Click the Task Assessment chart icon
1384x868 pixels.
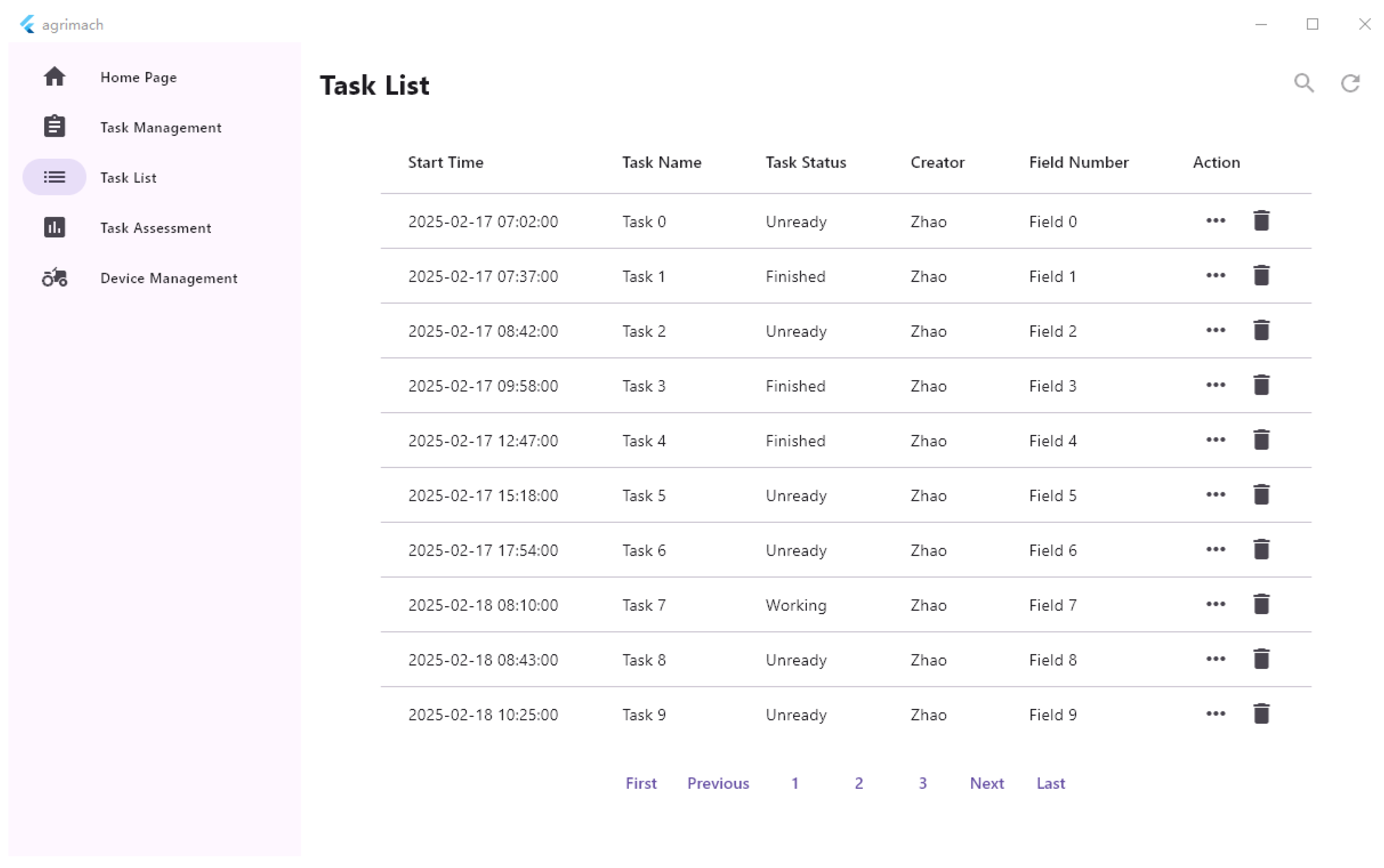[x=55, y=228]
